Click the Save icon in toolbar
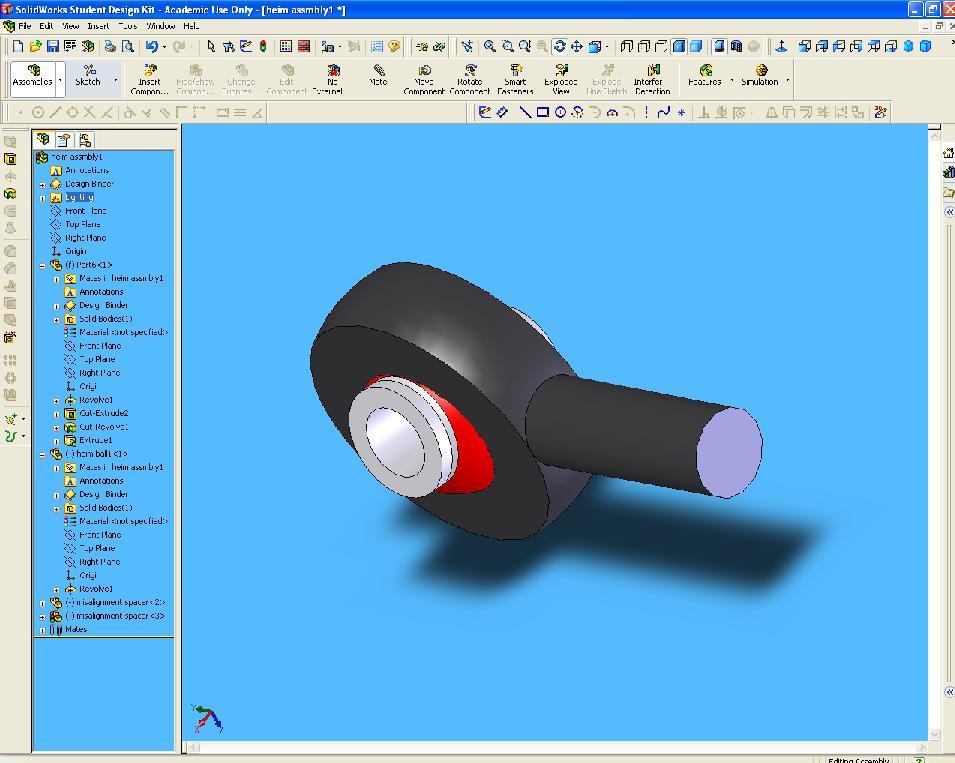Image resolution: width=955 pixels, height=763 pixels. [53, 46]
